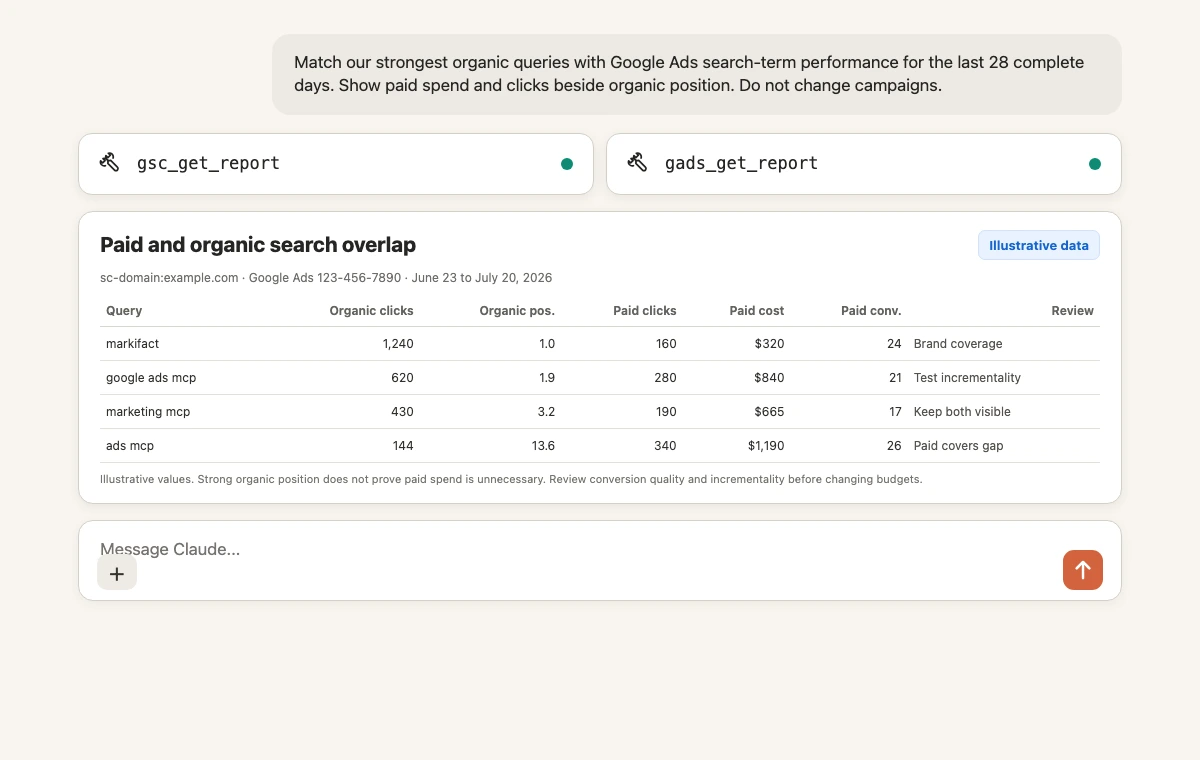
Task: Click the gads_get_report tool wrench icon
Action: coord(638,163)
